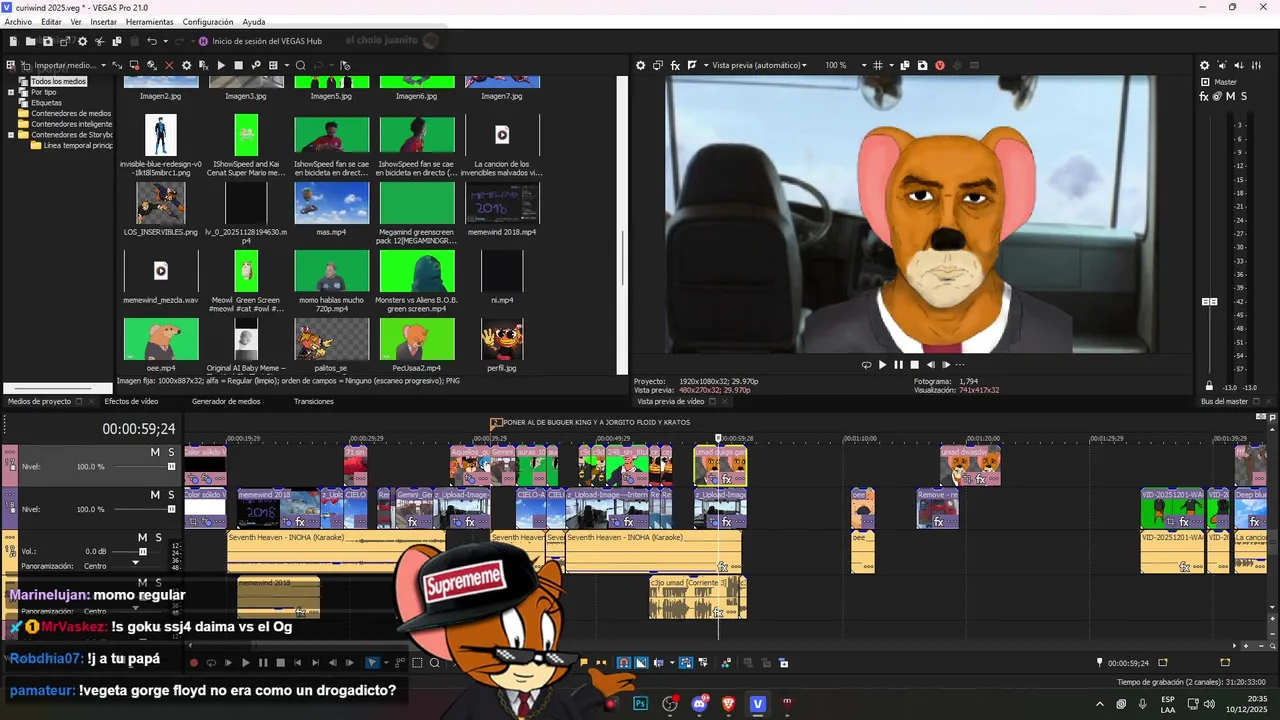Copy snapshot to clipboard in preview toolbar
This screenshot has height=720, width=1280.
click(x=905, y=65)
